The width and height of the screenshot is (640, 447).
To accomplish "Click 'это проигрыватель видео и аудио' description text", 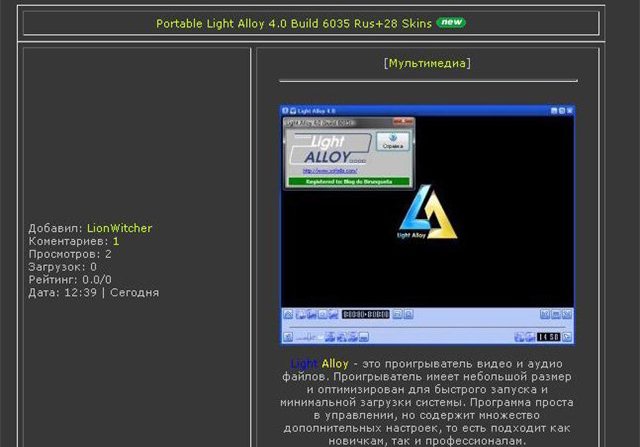I will click(x=462, y=364).
